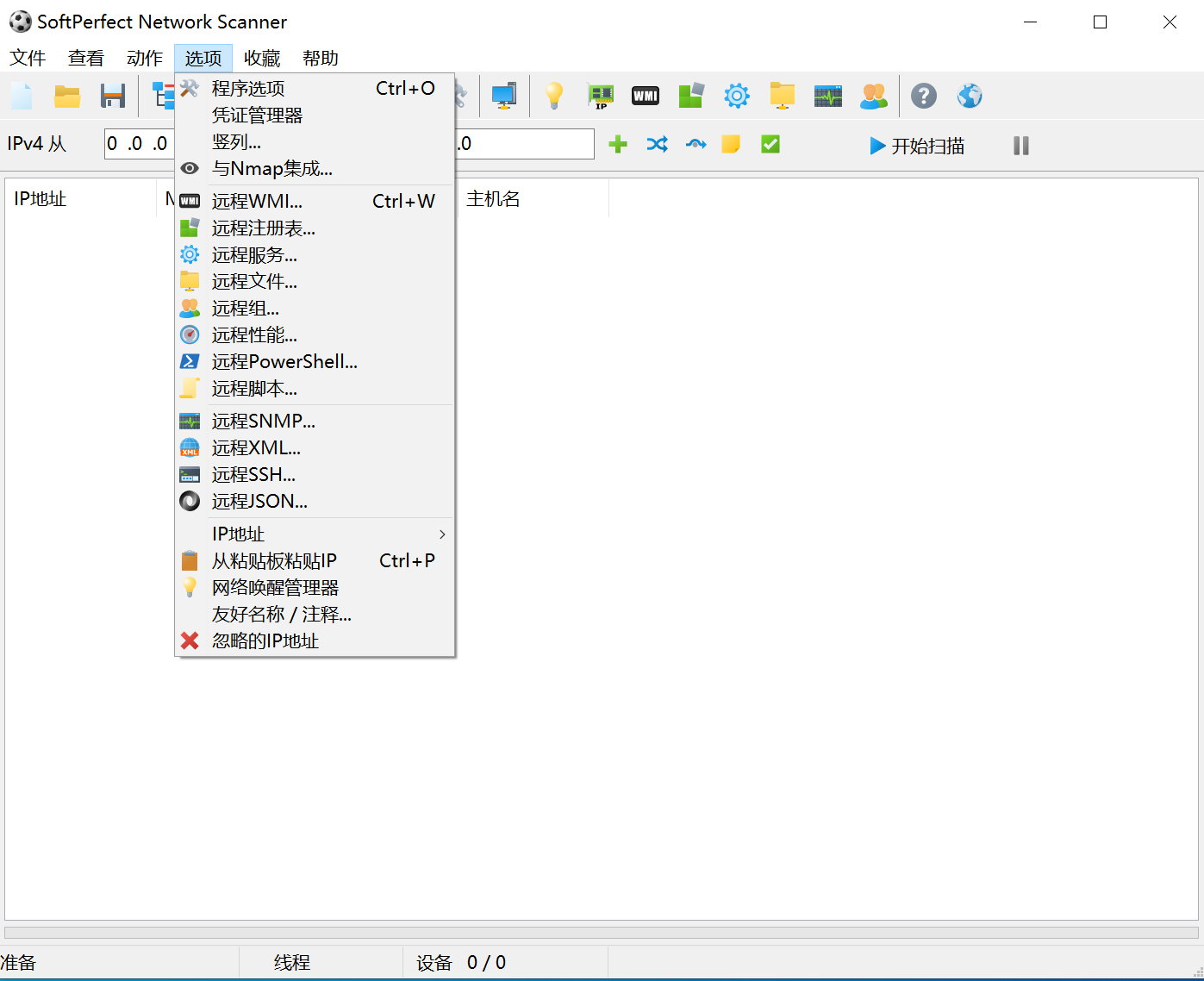
Task: Select 从粘贴板粘贴IP menu entry
Action: 315,560
